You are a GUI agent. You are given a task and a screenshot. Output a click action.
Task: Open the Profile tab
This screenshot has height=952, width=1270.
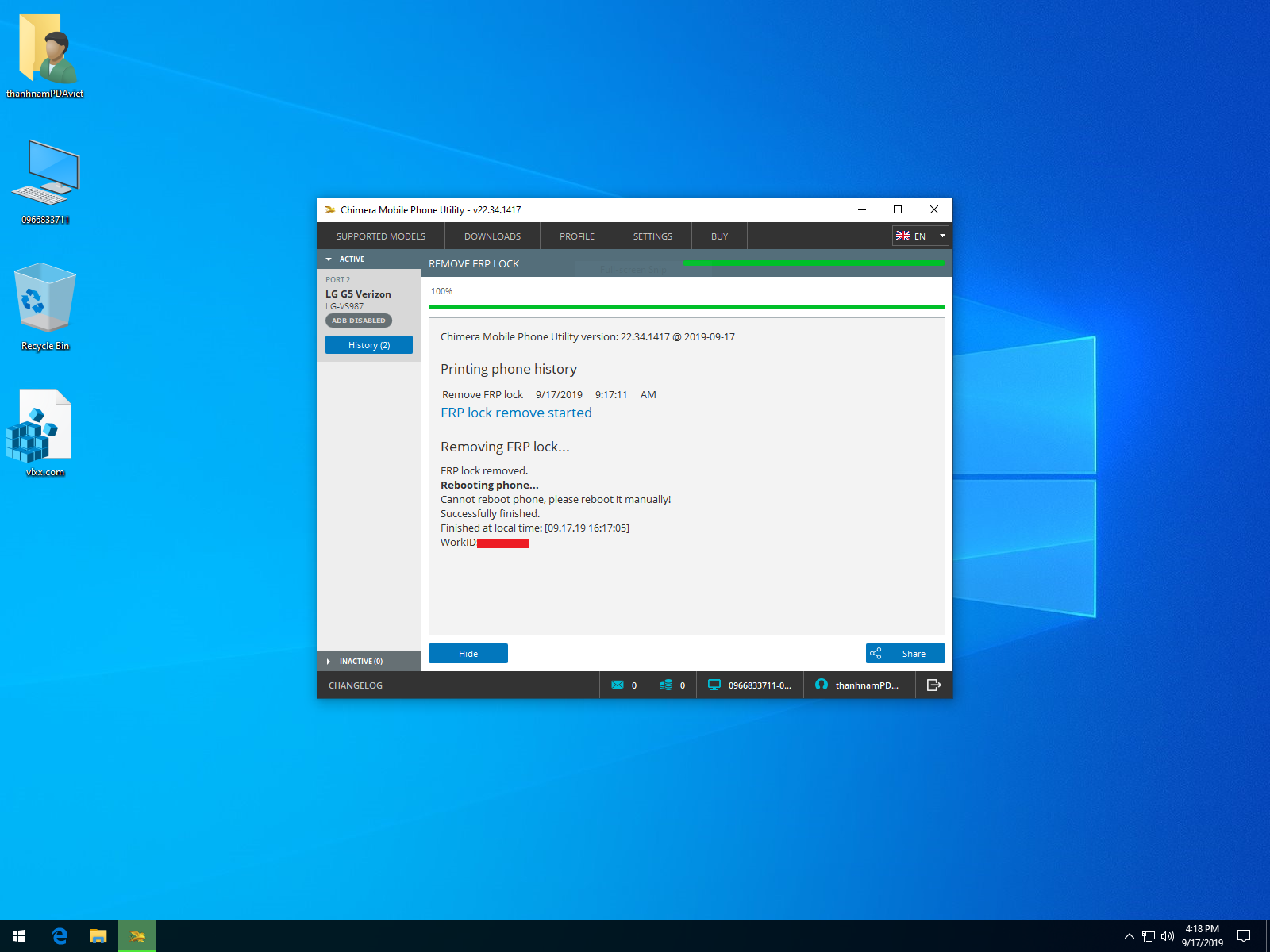[x=577, y=236]
